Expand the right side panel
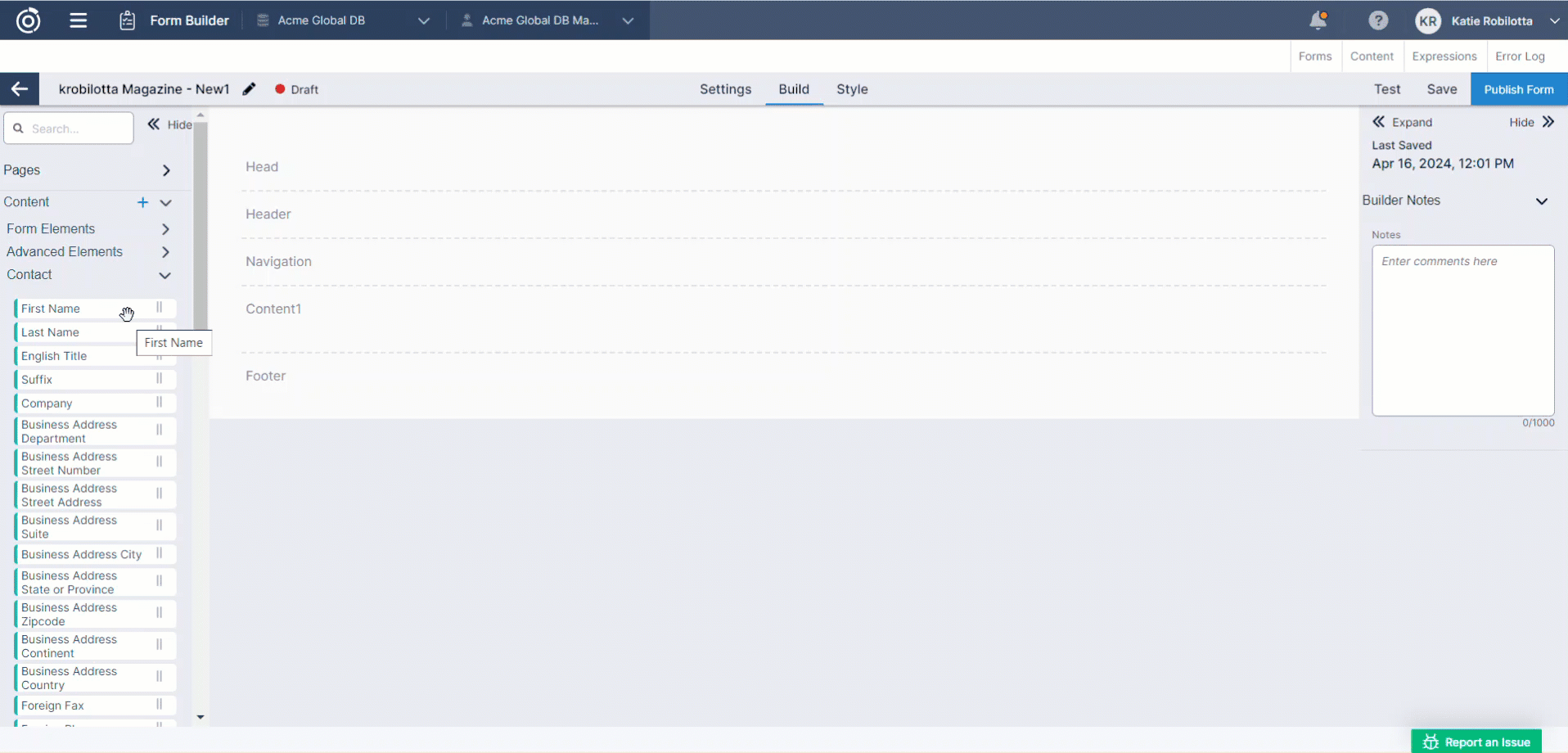This screenshot has width=1568, height=753. click(x=1403, y=122)
